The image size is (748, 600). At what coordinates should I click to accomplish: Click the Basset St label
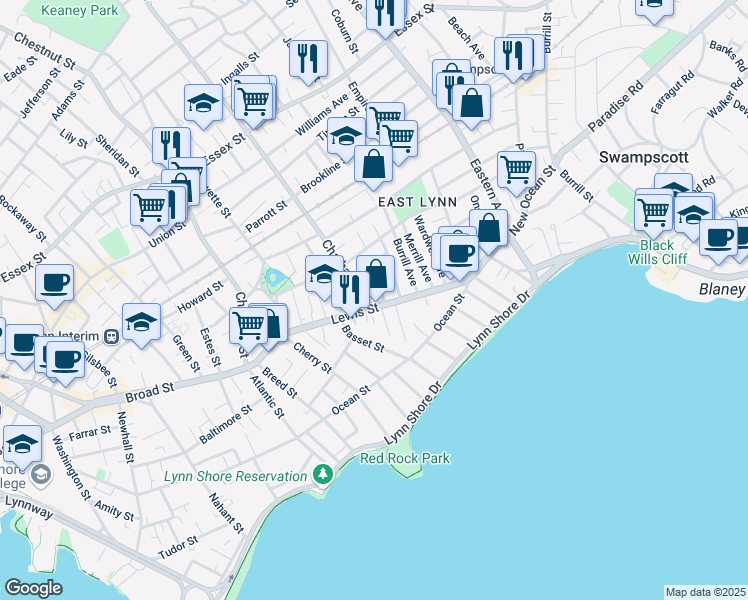[x=362, y=338]
